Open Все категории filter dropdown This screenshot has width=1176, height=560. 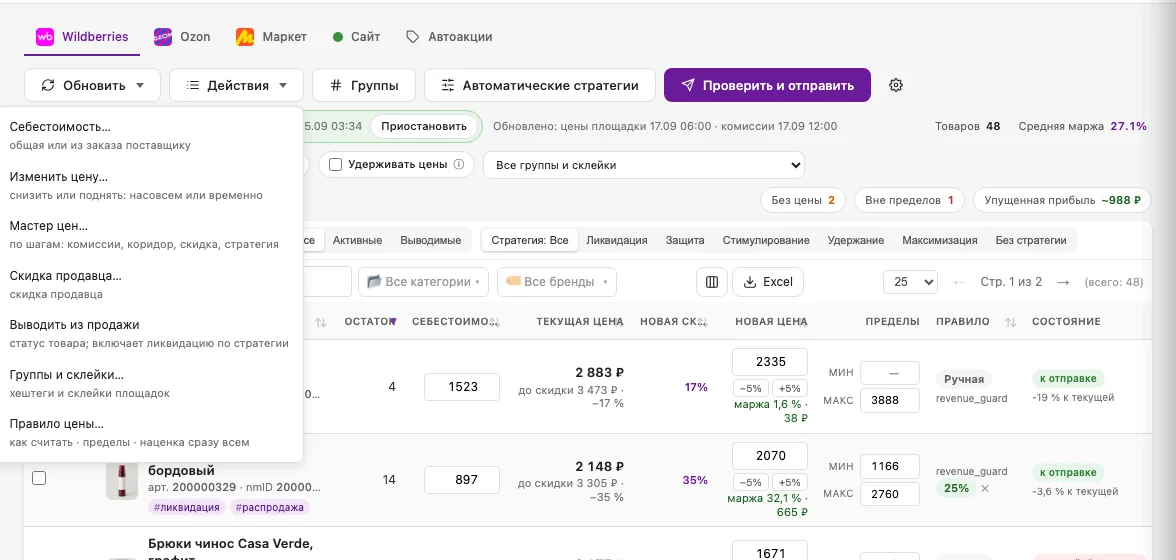pos(423,282)
